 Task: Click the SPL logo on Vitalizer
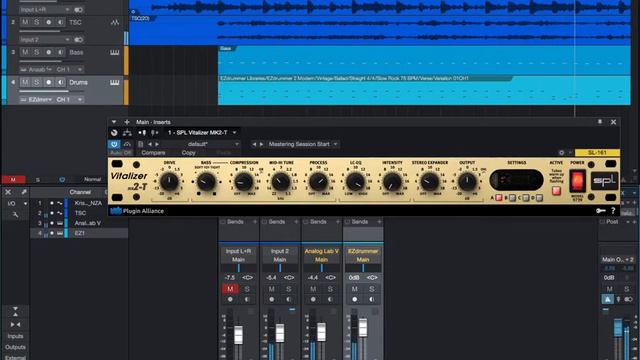point(604,181)
